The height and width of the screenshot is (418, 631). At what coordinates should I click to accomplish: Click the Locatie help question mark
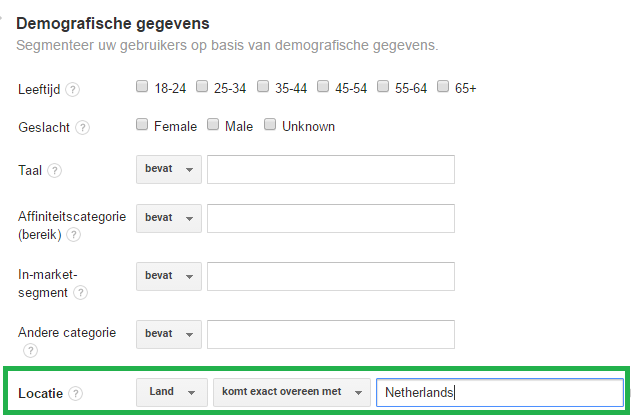[75, 393]
